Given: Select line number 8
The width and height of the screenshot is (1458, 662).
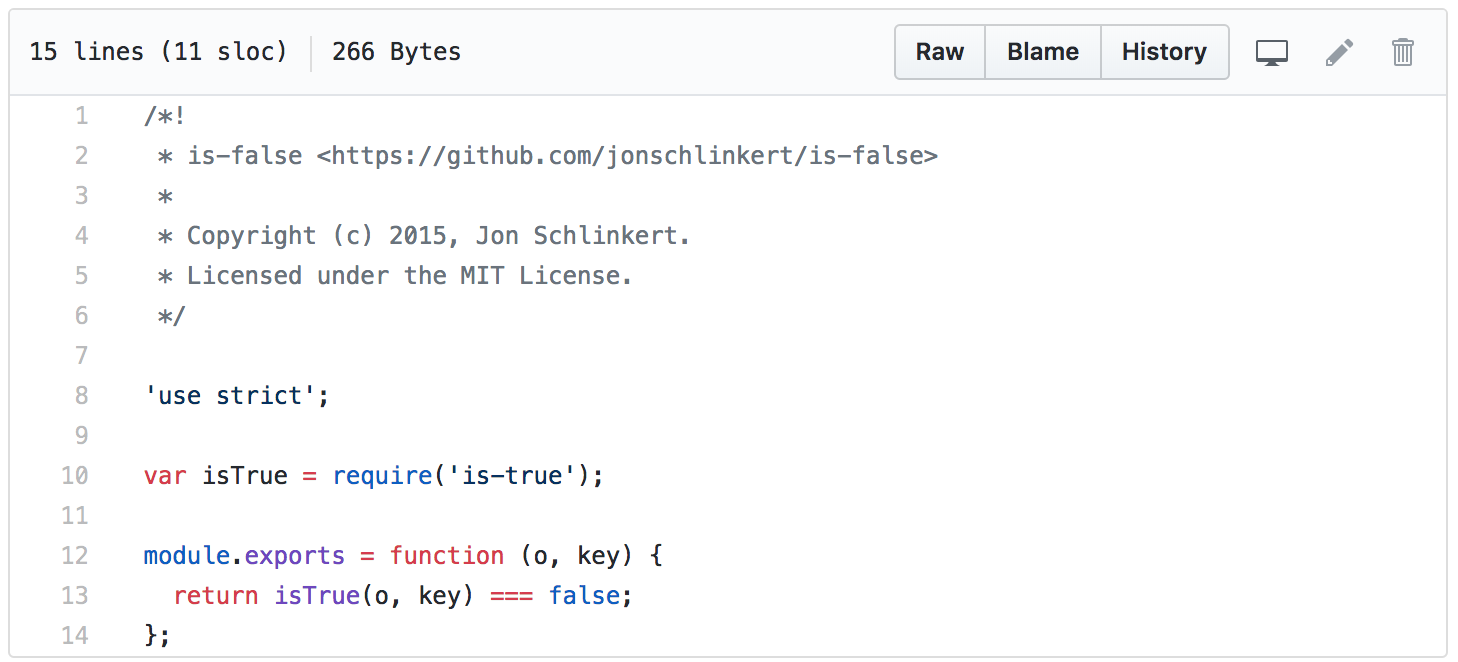Looking at the screenshot, I should click(x=81, y=396).
